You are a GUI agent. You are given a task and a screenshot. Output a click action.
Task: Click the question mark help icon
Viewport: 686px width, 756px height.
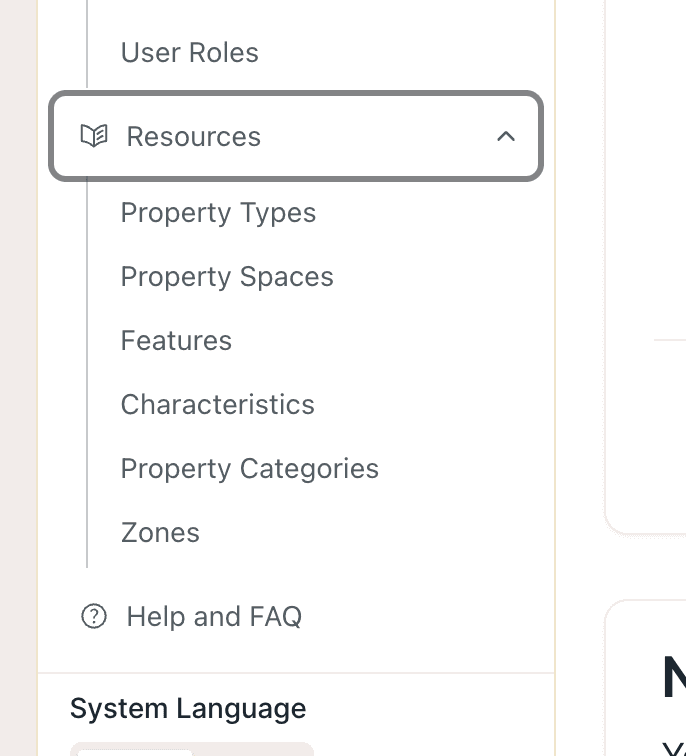(94, 616)
